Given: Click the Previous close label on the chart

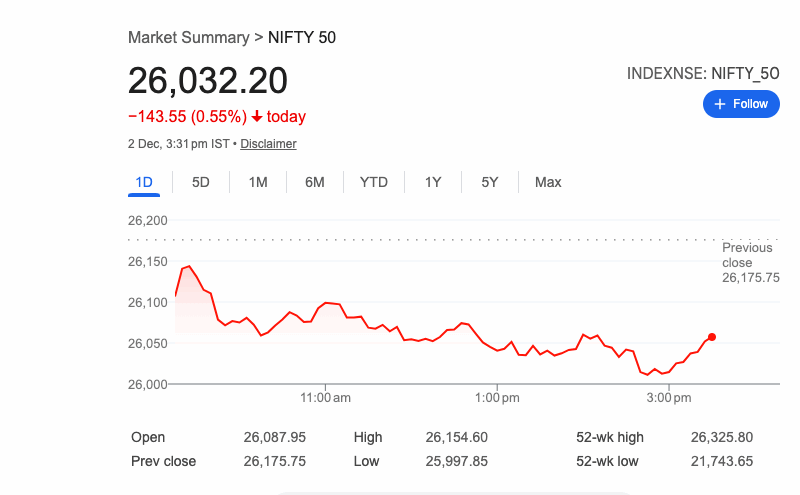Looking at the screenshot, I should [748, 255].
